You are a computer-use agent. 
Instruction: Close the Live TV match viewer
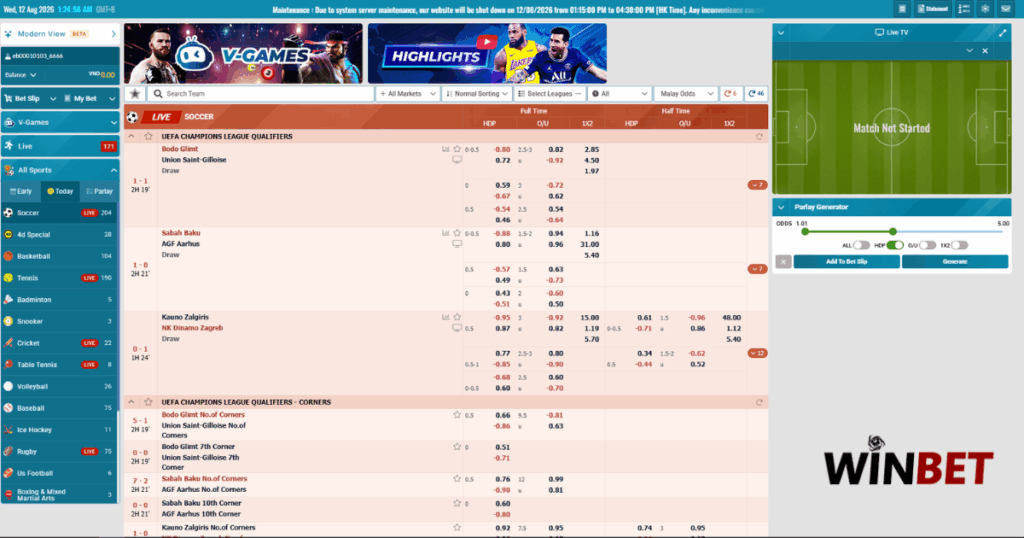point(985,51)
